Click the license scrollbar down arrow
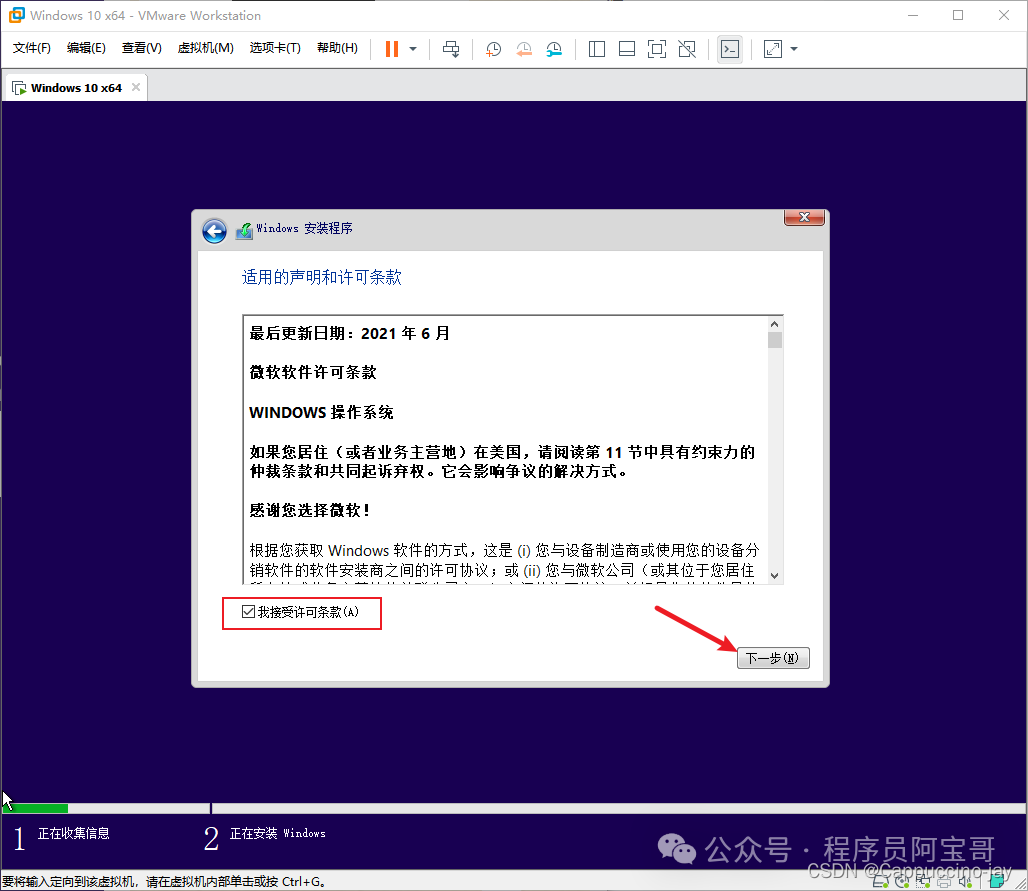Viewport: 1028px width, 891px height. click(x=774, y=576)
